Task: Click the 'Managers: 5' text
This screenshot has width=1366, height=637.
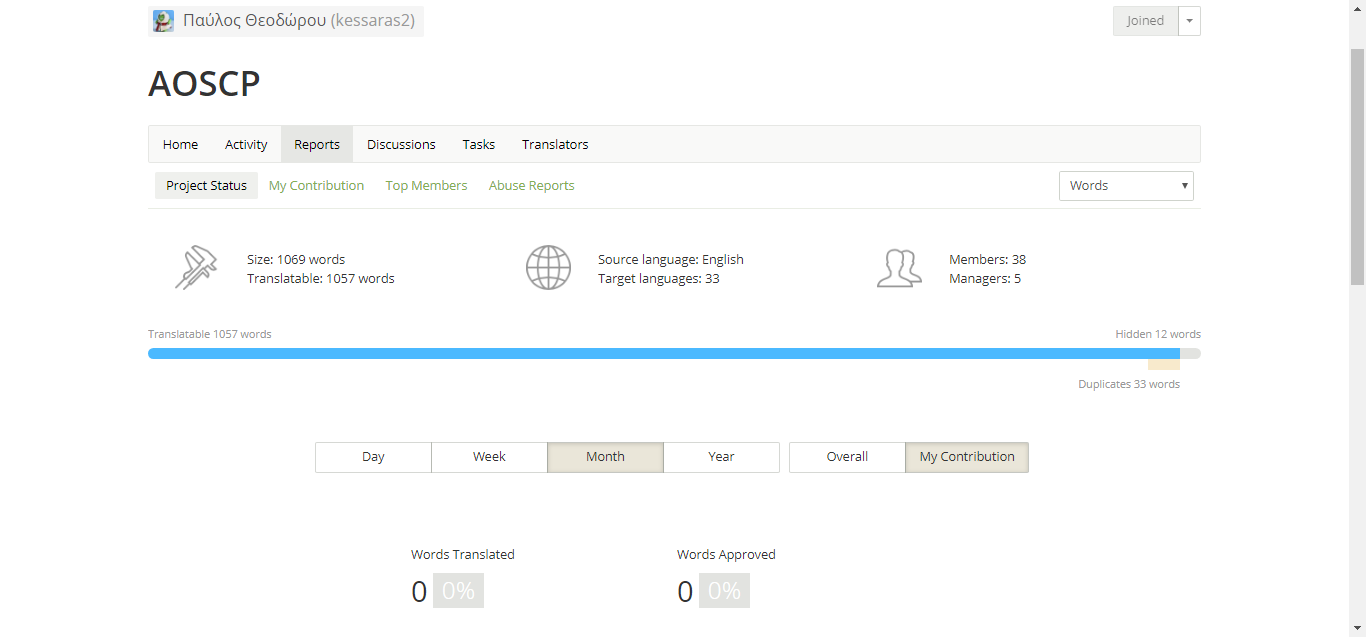Action: point(985,279)
